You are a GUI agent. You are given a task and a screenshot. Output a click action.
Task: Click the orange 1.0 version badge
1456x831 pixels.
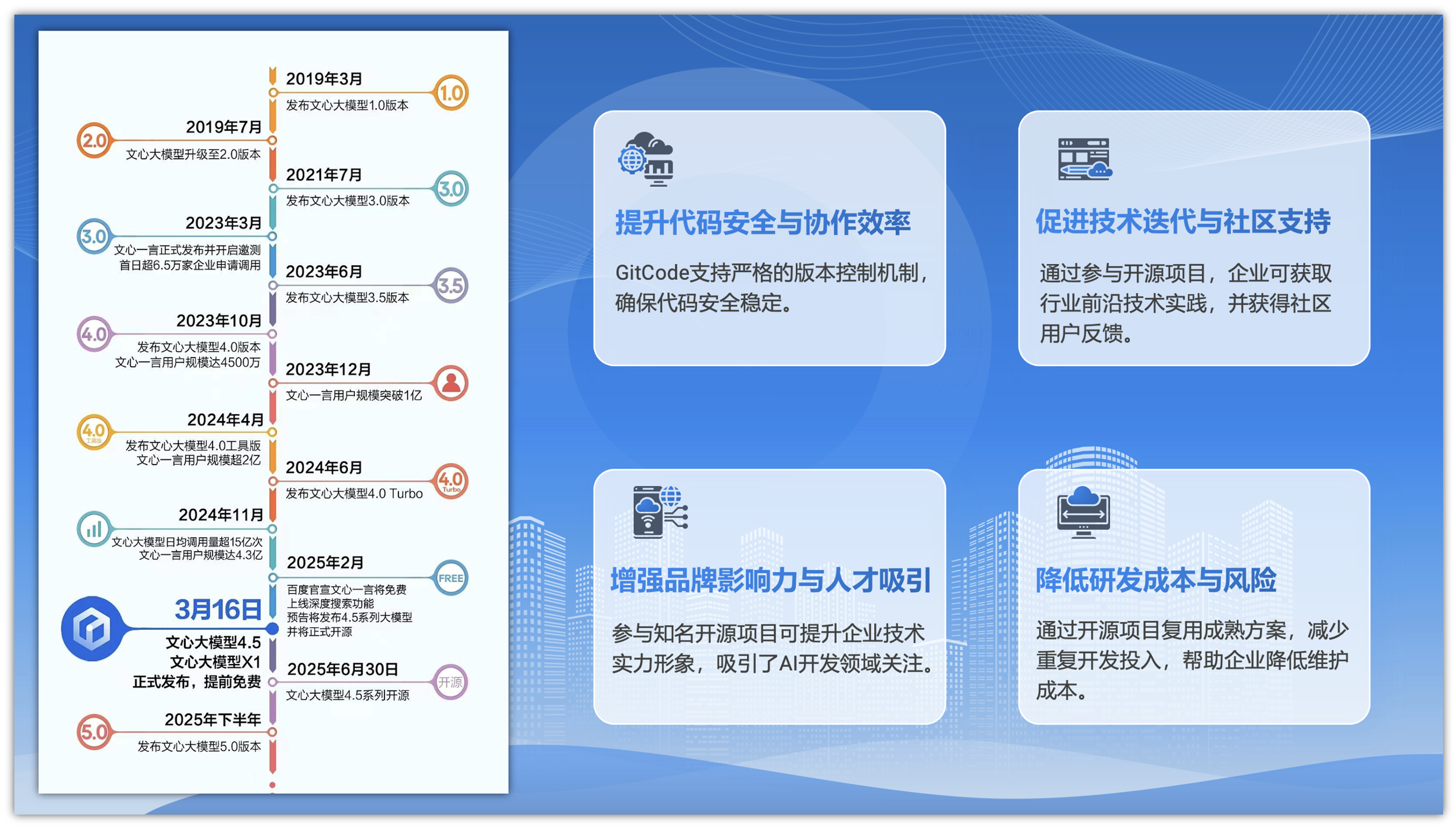tap(450, 93)
